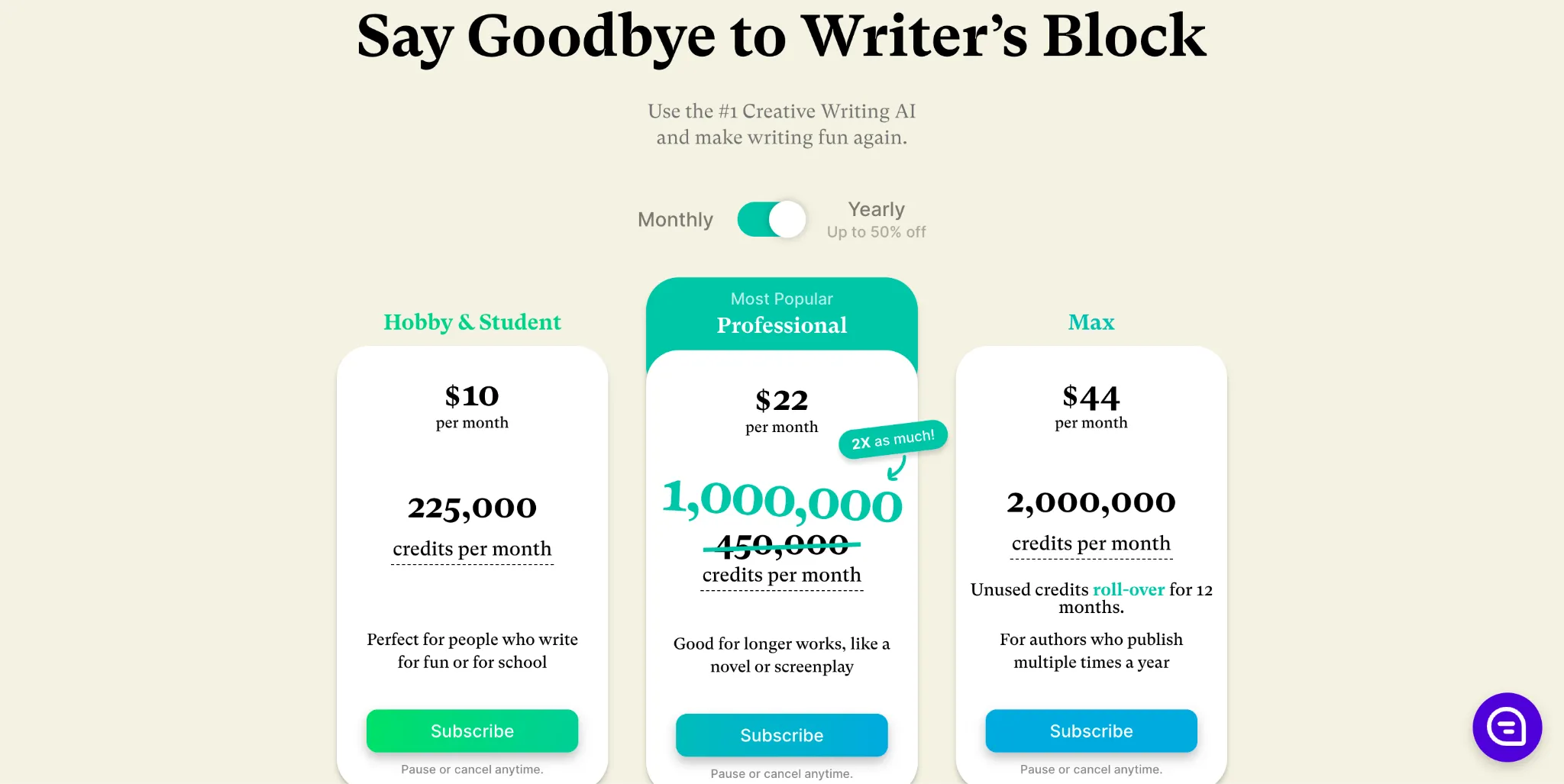
Task: Select the Max plan header
Action: (x=1091, y=322)
